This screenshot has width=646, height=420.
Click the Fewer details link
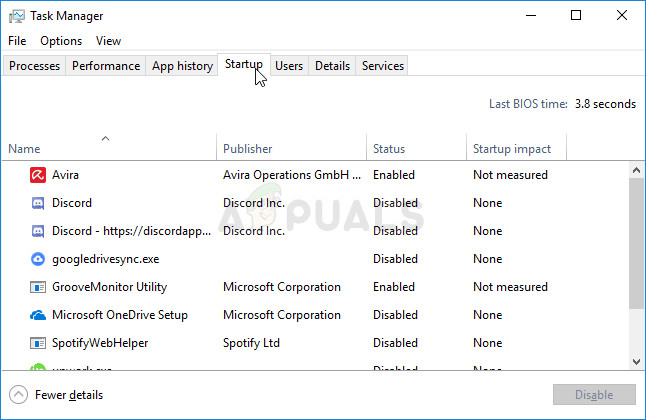[x=68, y=395]
